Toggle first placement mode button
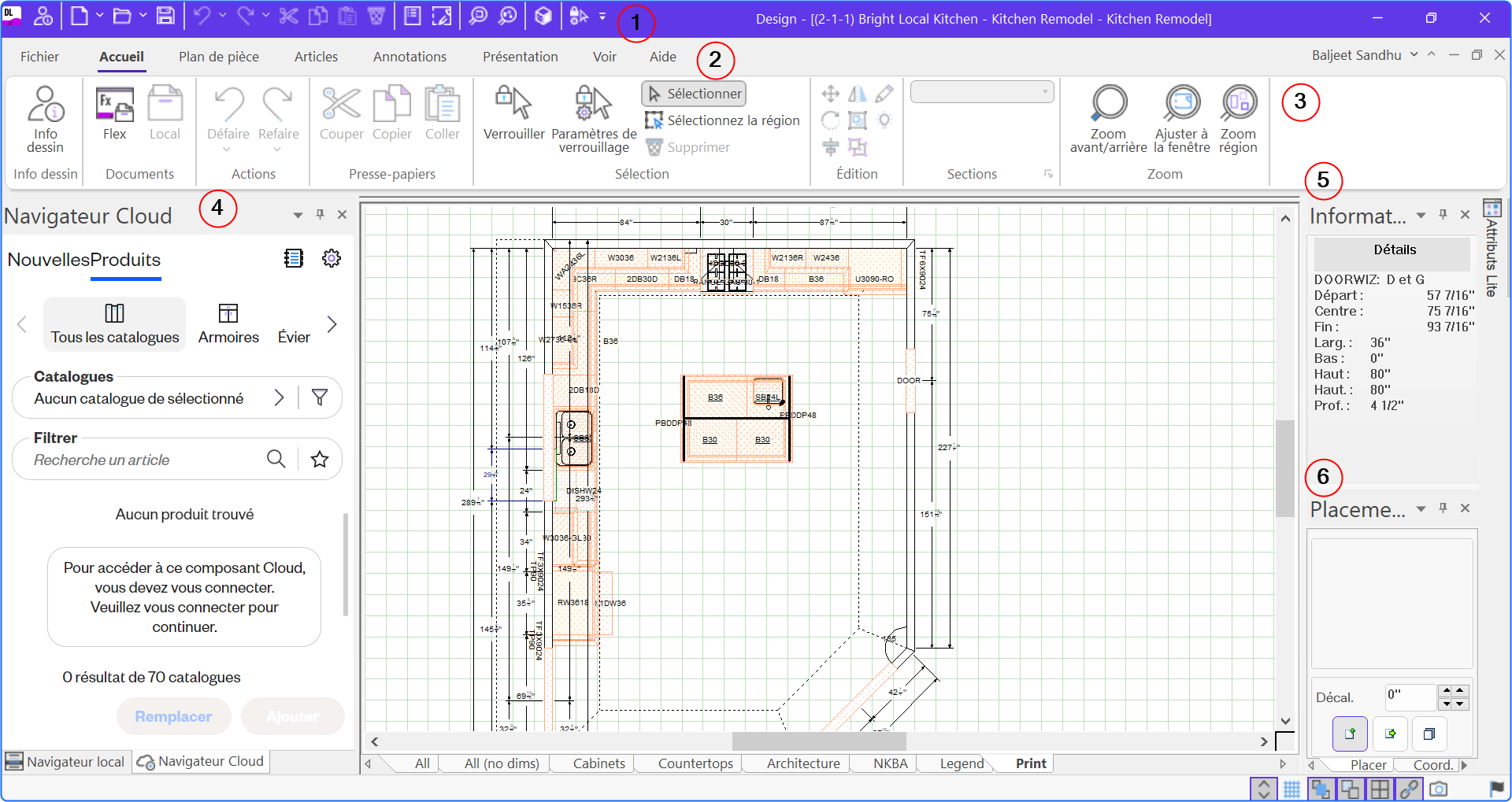 click(1350, 734)
